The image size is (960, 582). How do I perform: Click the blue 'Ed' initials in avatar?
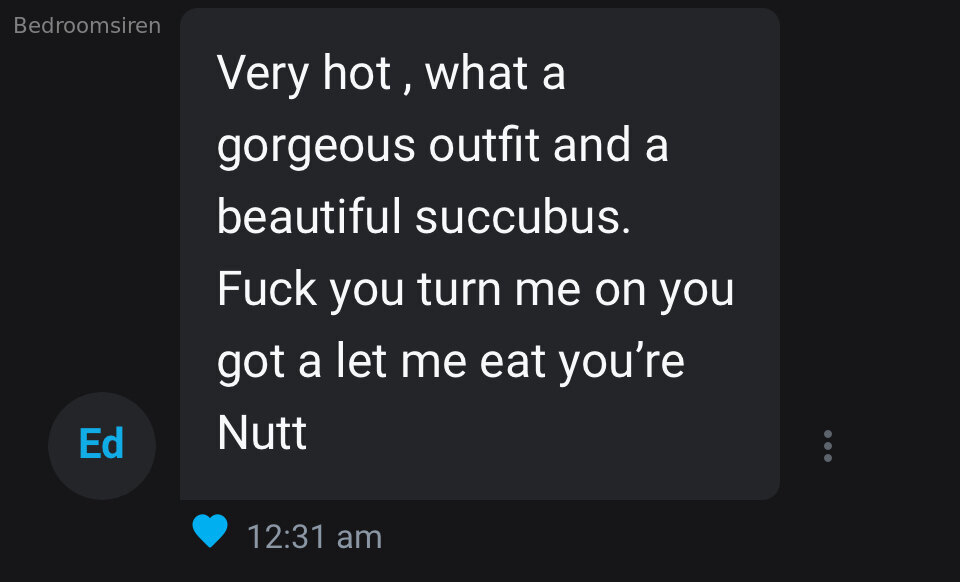point(102,444)
